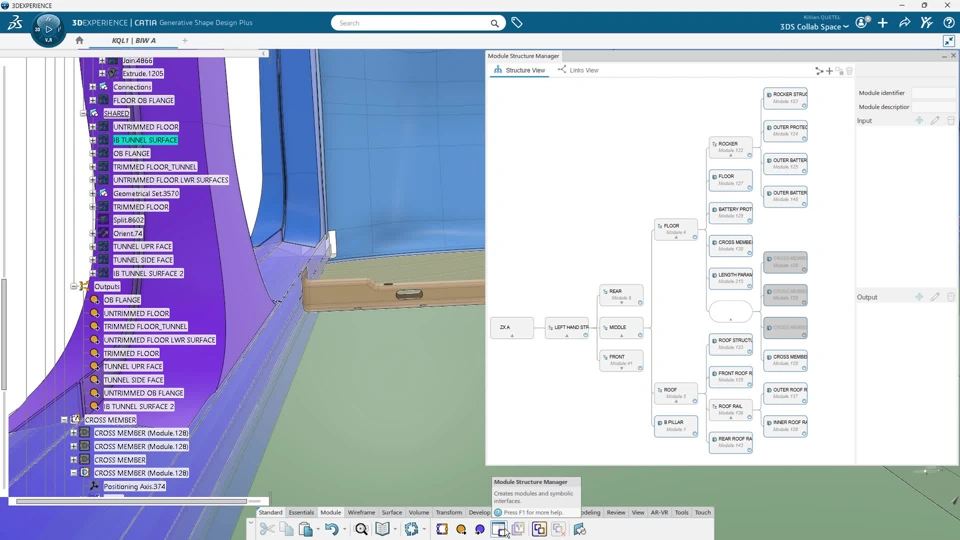Click the Output add plus icon

coord(919,297)
